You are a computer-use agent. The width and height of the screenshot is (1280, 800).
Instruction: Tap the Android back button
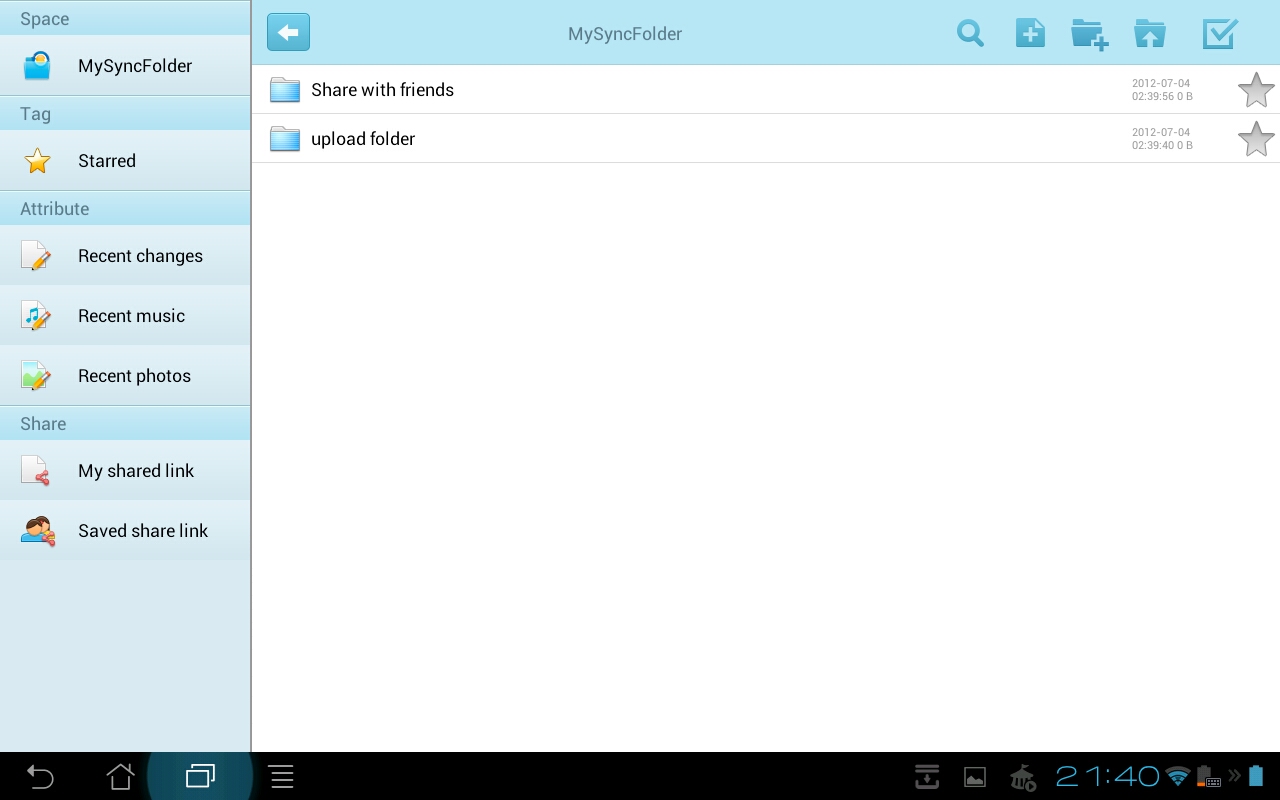tap(40, 776)
